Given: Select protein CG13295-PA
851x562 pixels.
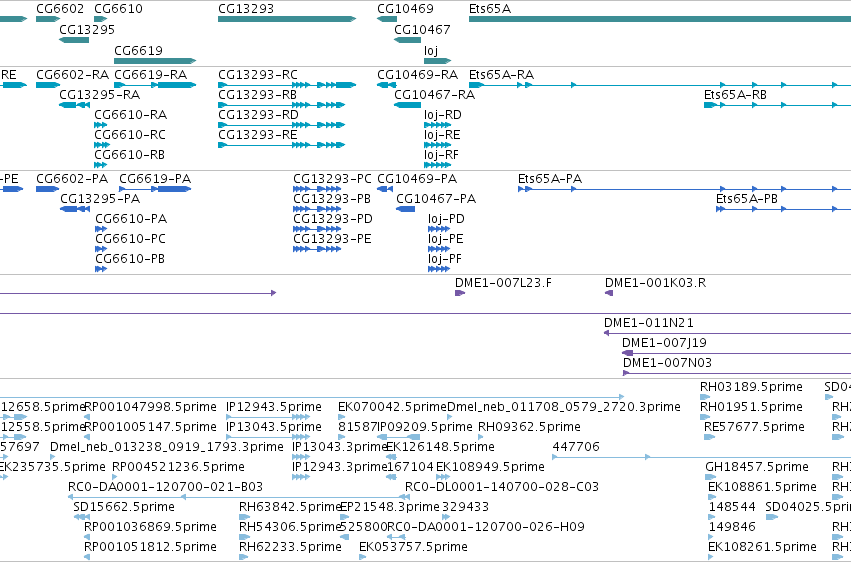Looking at the screenshot, I should pyautogui.click(x=75, y=209).
